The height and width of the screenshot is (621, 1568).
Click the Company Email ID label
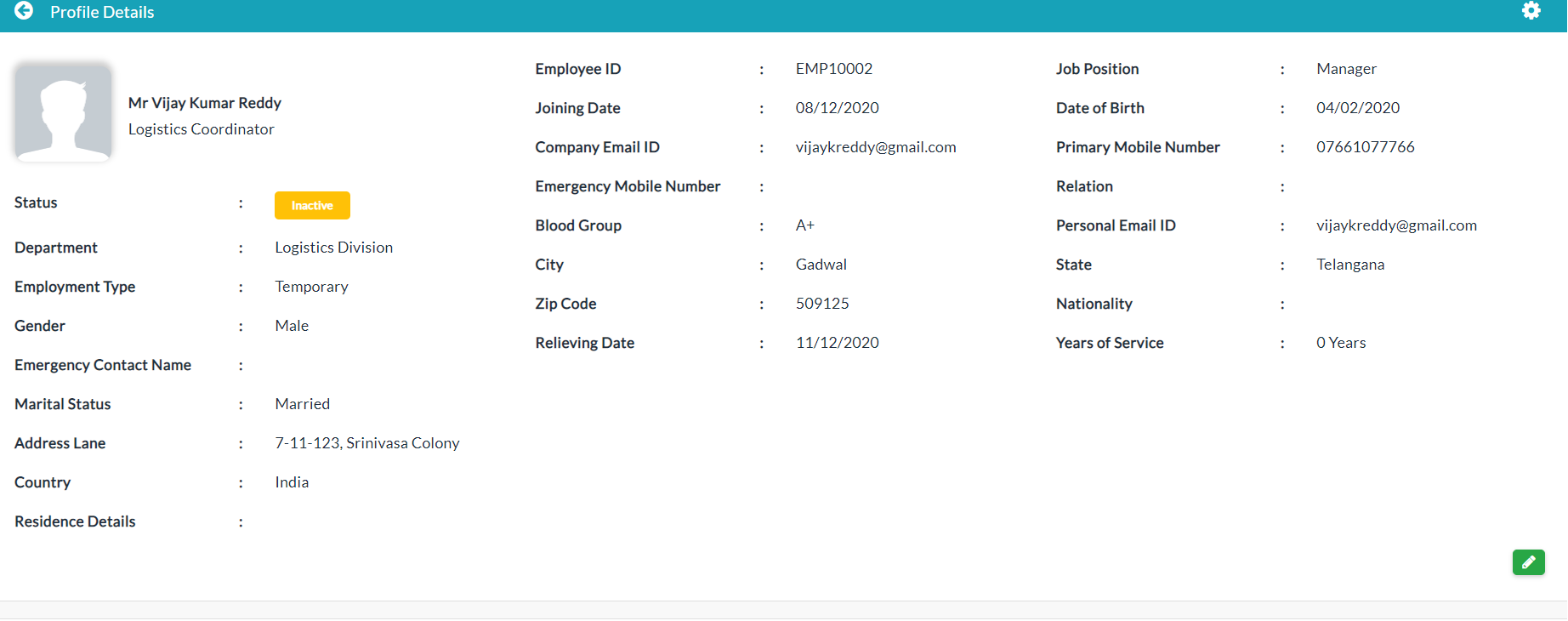coord(598,147)
